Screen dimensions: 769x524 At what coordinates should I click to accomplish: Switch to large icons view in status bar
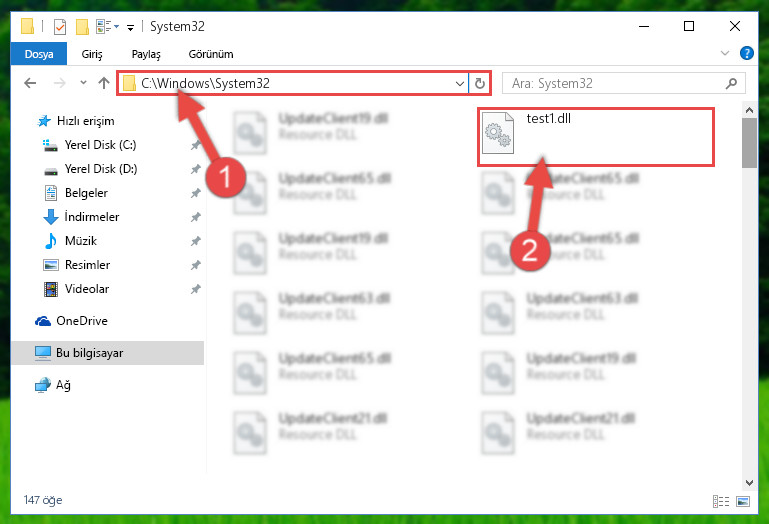coord(743,501)
